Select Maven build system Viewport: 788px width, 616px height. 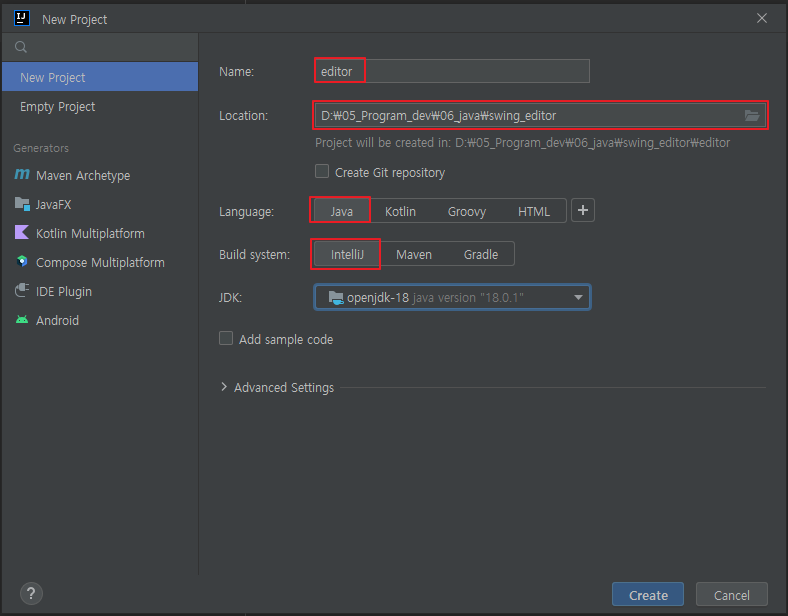414,254
